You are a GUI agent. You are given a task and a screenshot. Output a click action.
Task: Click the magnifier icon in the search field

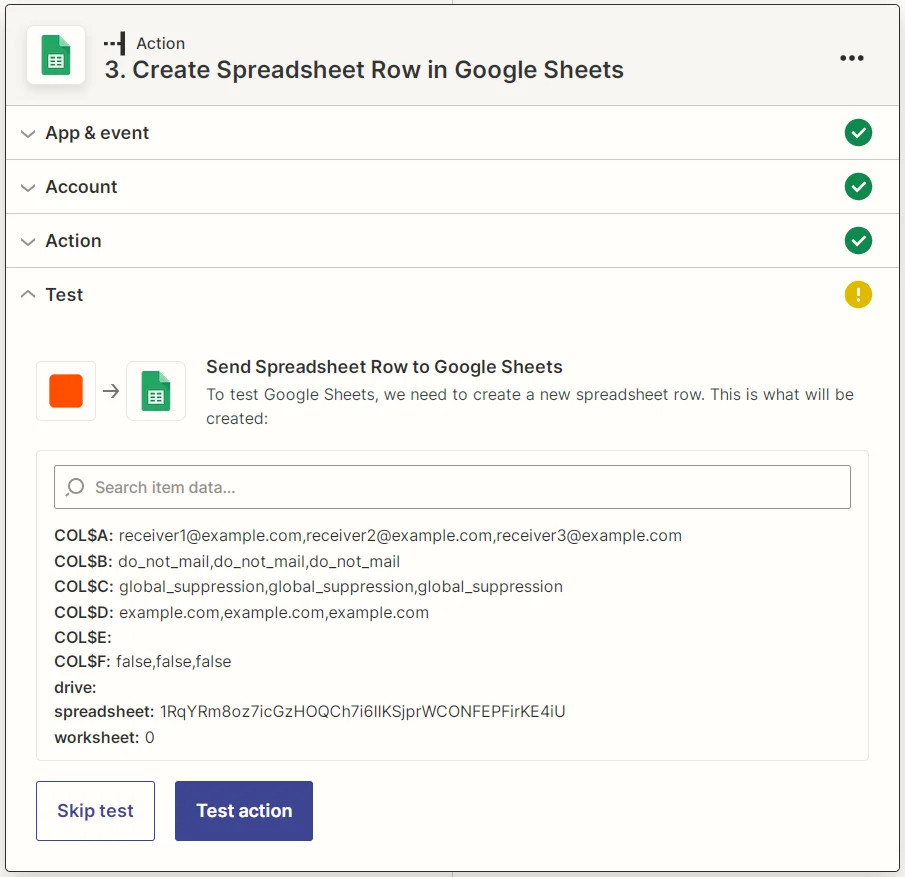pos(73,487)
